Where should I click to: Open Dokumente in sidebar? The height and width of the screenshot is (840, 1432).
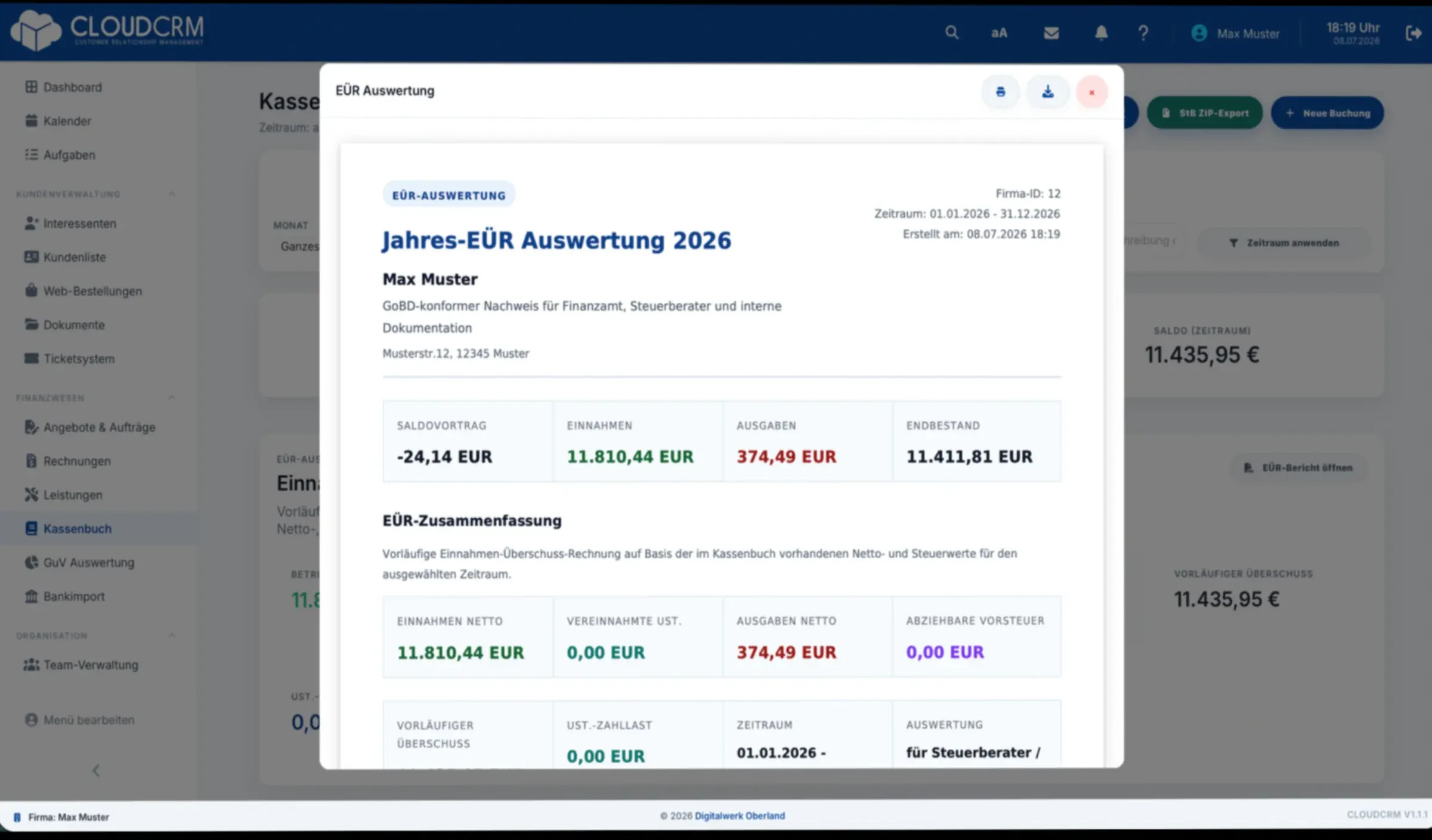[64, 325]
